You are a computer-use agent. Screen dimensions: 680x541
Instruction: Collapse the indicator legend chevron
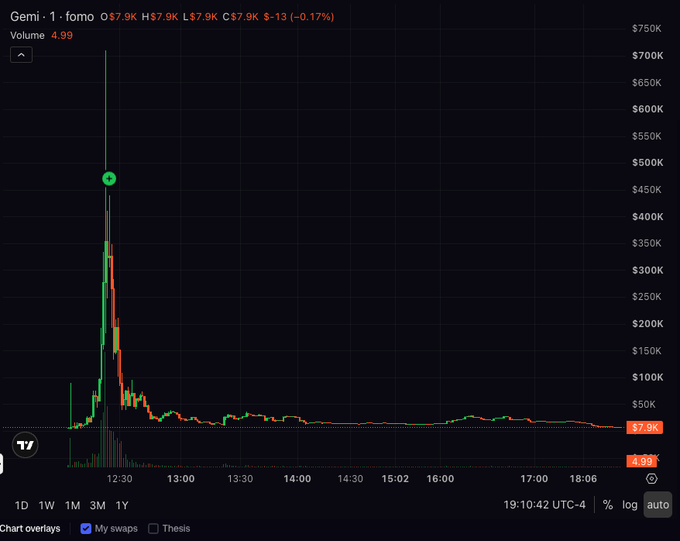tap(21, 55)
